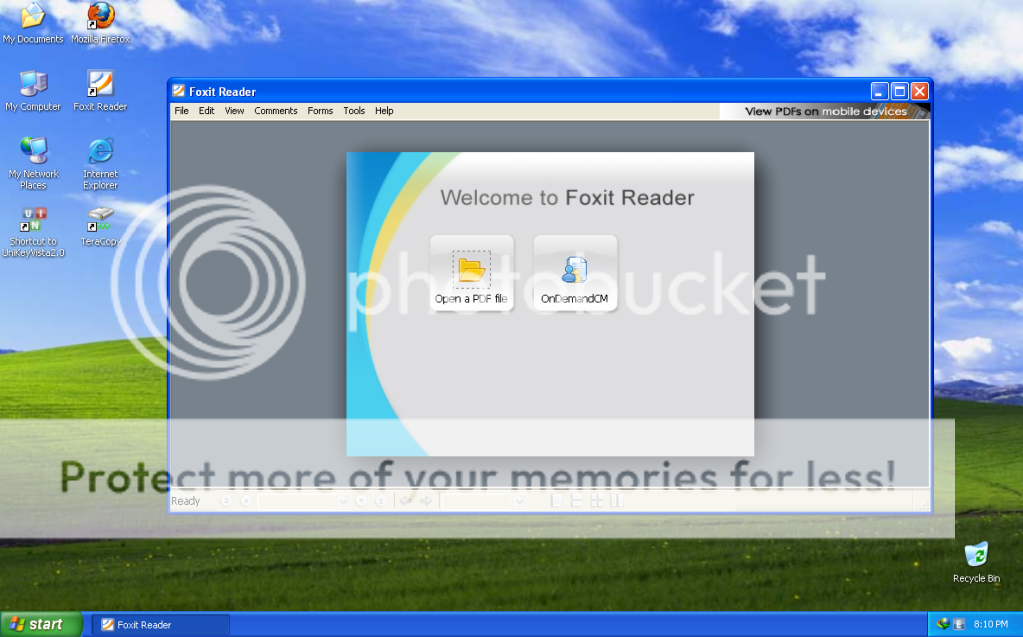Open the Comments menu
Viewport: 1023px width, 637px height.
pyautogui.click(x=276, y=111)
